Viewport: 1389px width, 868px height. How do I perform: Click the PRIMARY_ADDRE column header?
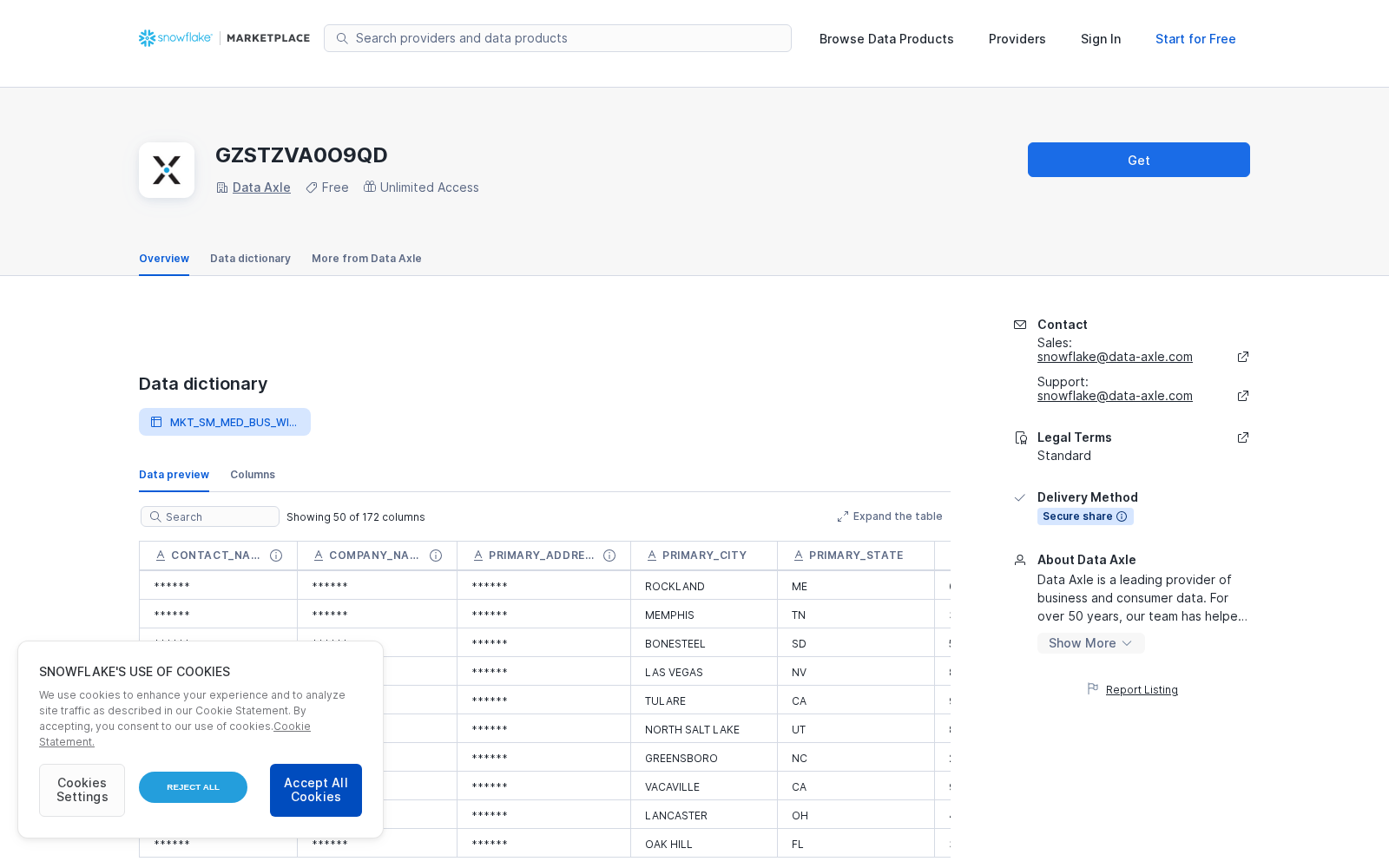click(543, 556)
